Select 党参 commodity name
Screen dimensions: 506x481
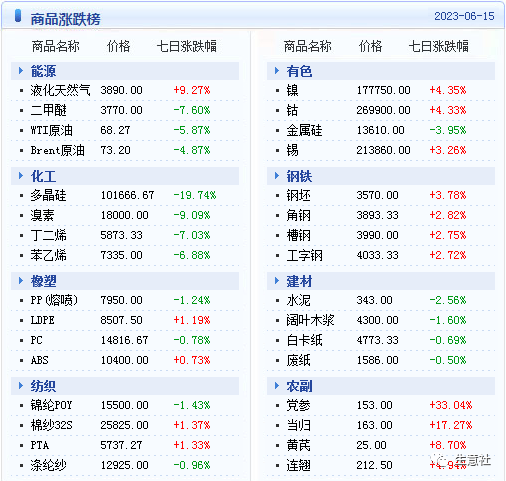click(x=298, y=405)
